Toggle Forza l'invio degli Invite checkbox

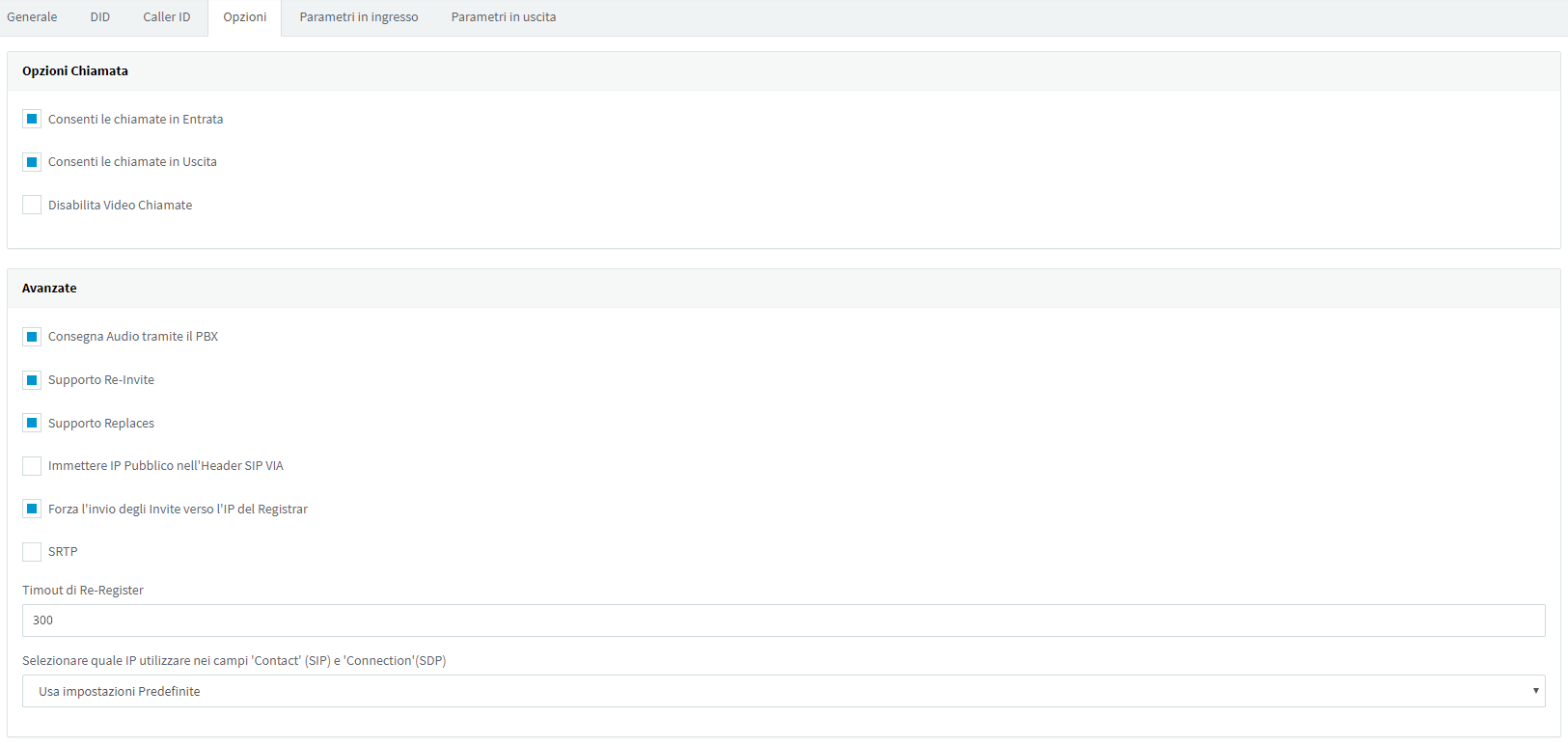coord(32,509)
